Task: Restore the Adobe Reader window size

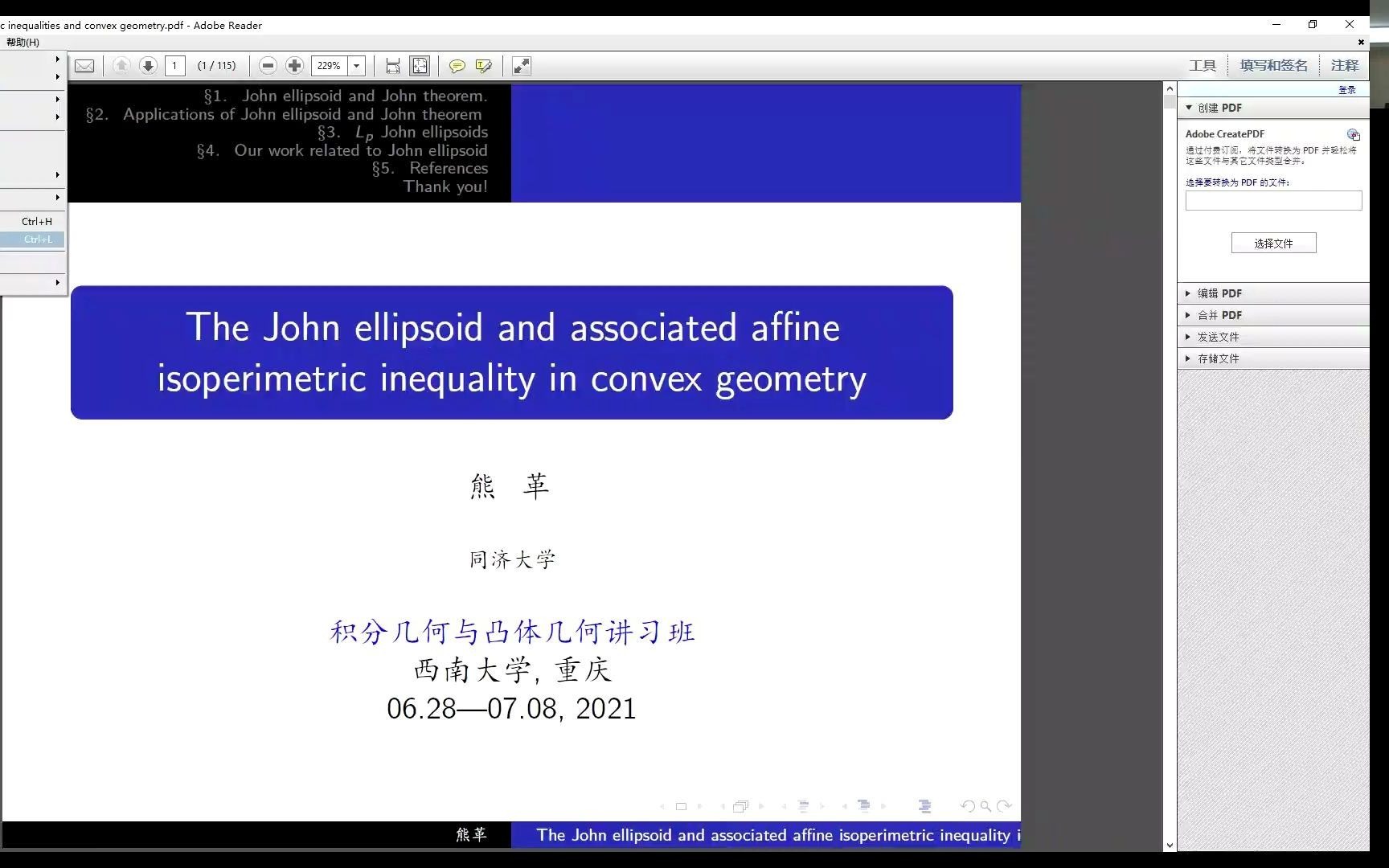Action: tap(1313, 25)
